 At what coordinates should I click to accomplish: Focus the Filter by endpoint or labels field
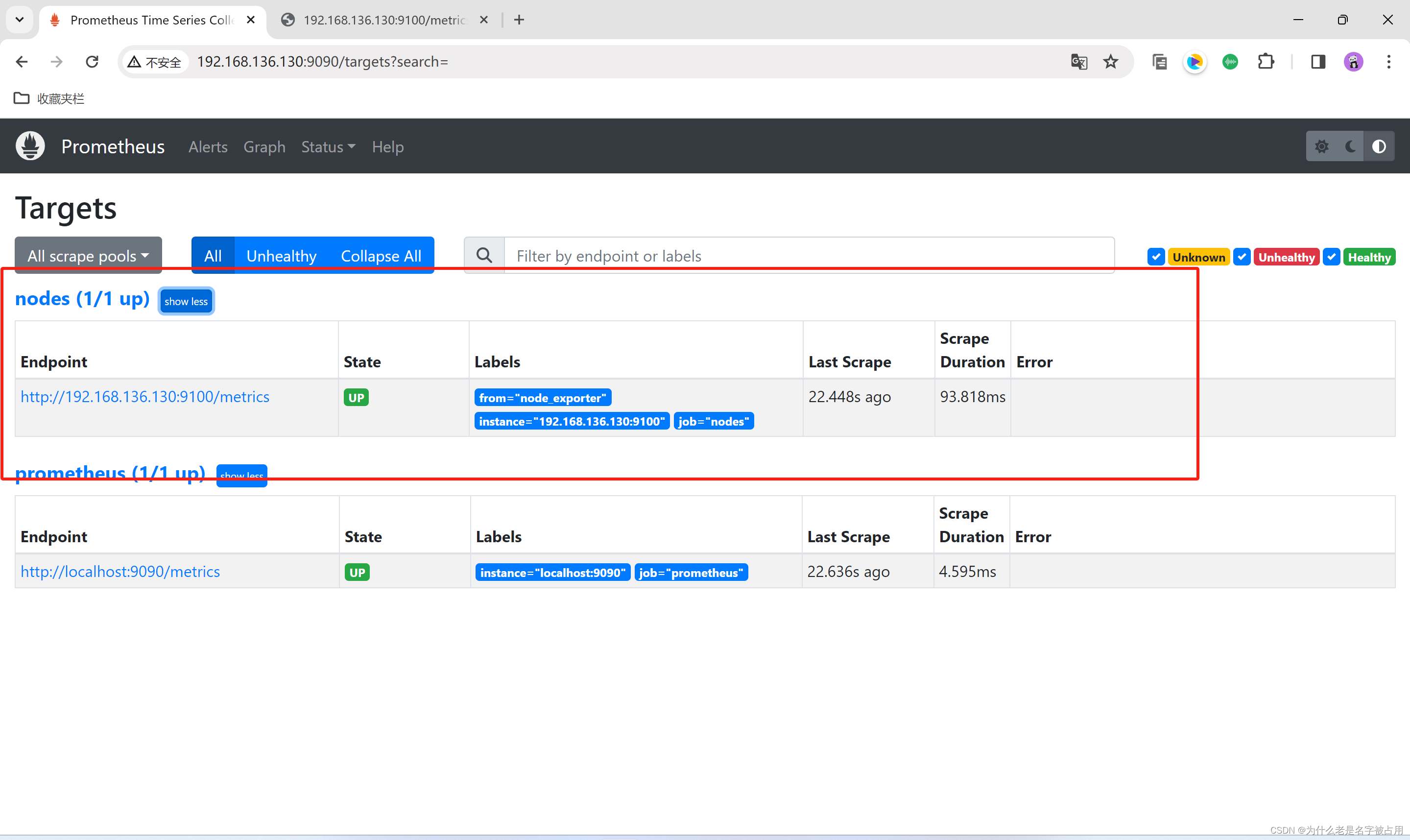[x=809, y=255]
